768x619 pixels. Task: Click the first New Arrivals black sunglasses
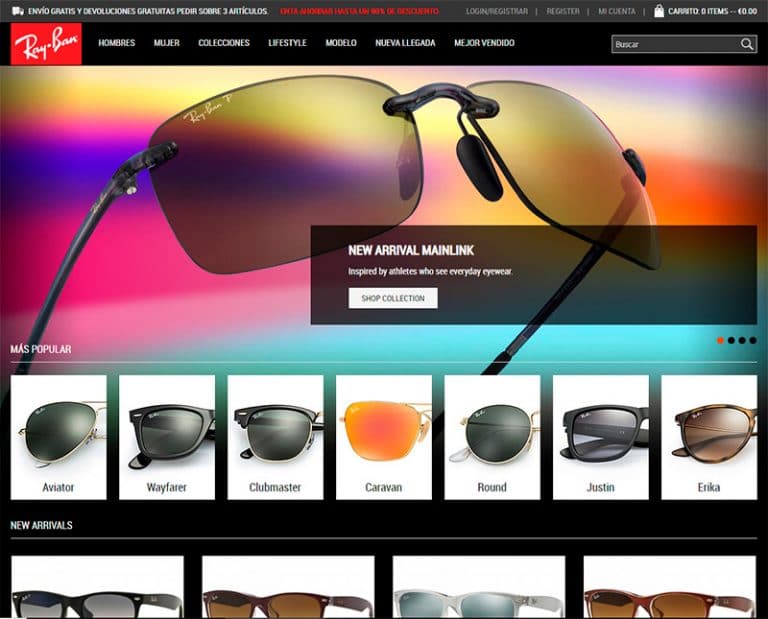pos(97,587)
